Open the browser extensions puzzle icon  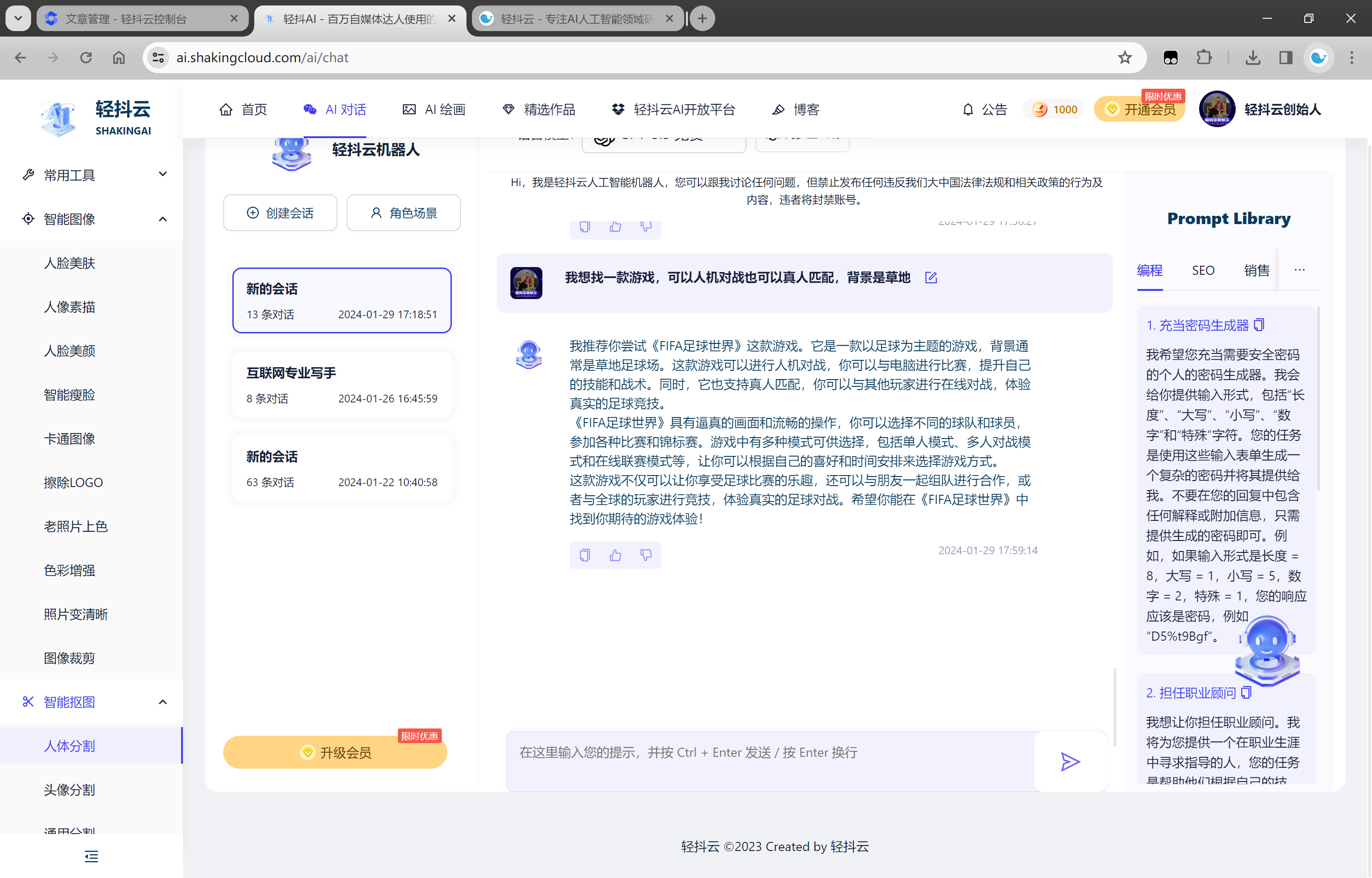pos(1204,58)
